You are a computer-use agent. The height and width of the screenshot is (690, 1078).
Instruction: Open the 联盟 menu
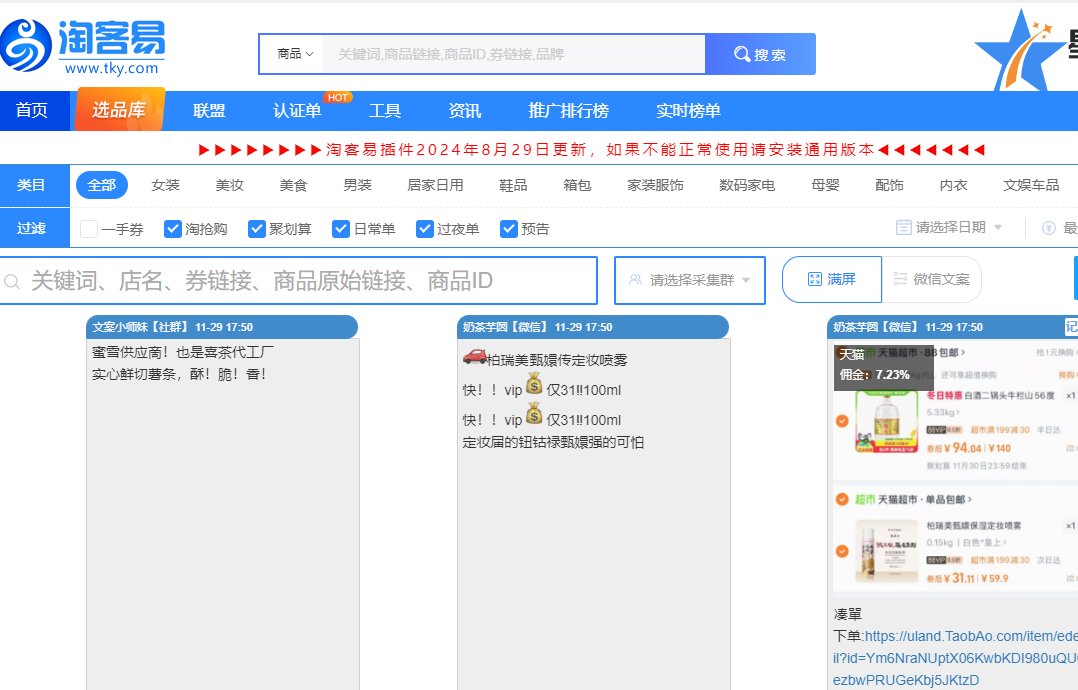[x=209, y=111]
